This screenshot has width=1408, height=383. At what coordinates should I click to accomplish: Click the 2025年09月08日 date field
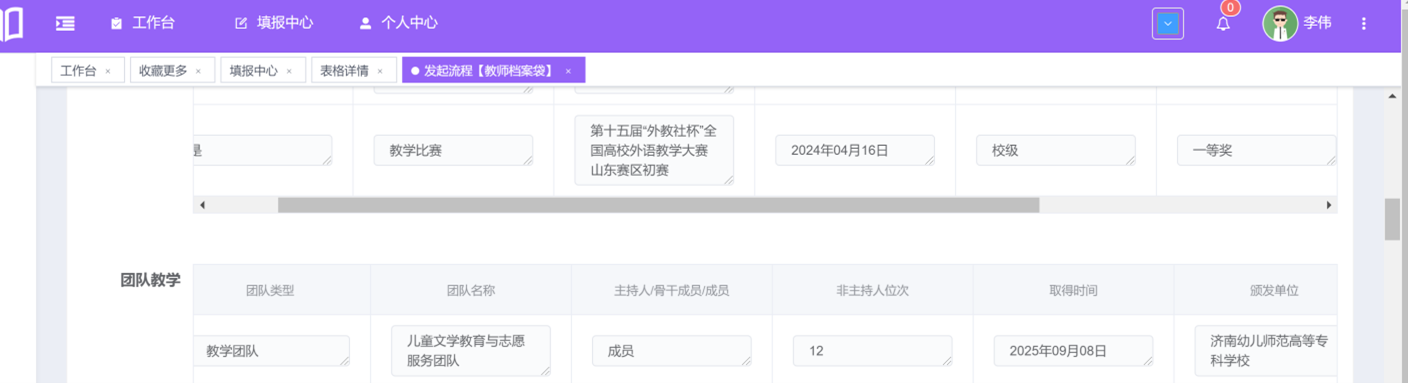tap(1073, 351)
